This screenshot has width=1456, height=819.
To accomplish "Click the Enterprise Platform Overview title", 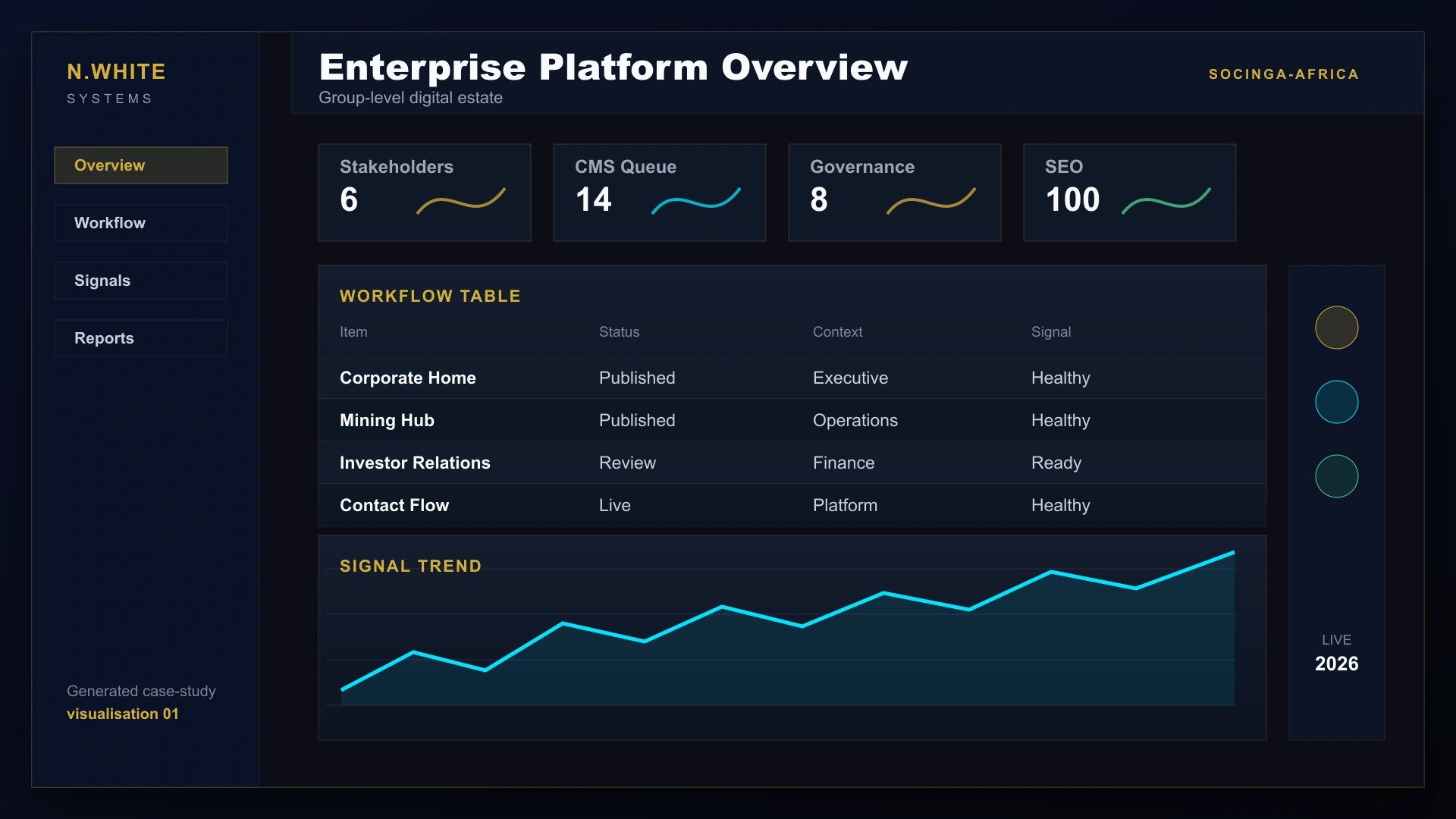I will point(613,67).
